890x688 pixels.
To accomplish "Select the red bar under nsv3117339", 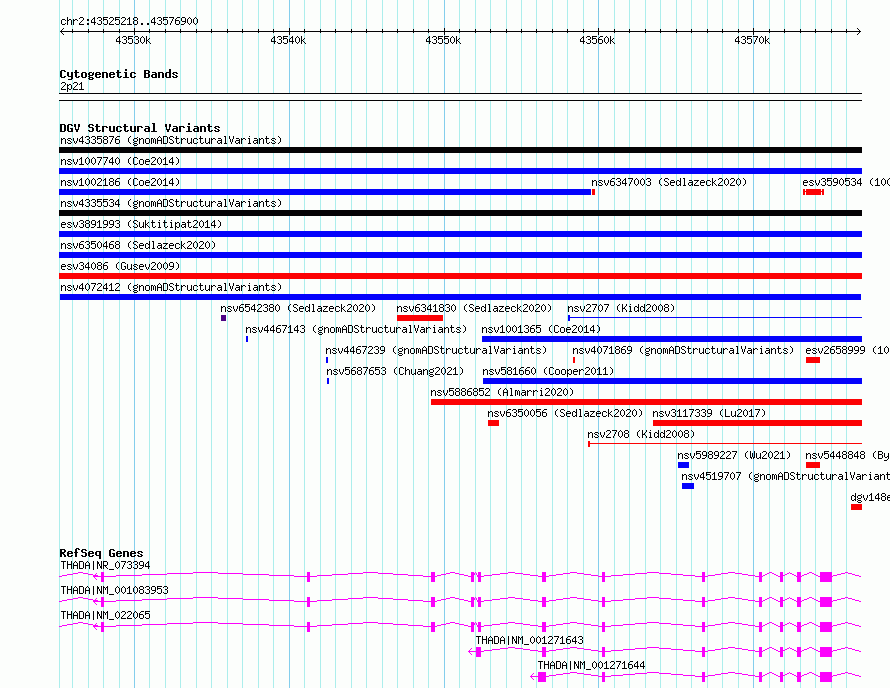I will click(757, 423).
